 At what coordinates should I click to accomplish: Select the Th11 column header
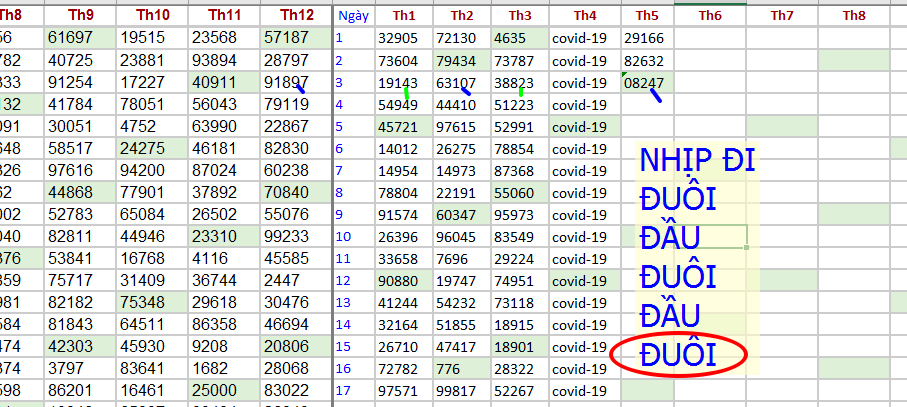point(224,16)
